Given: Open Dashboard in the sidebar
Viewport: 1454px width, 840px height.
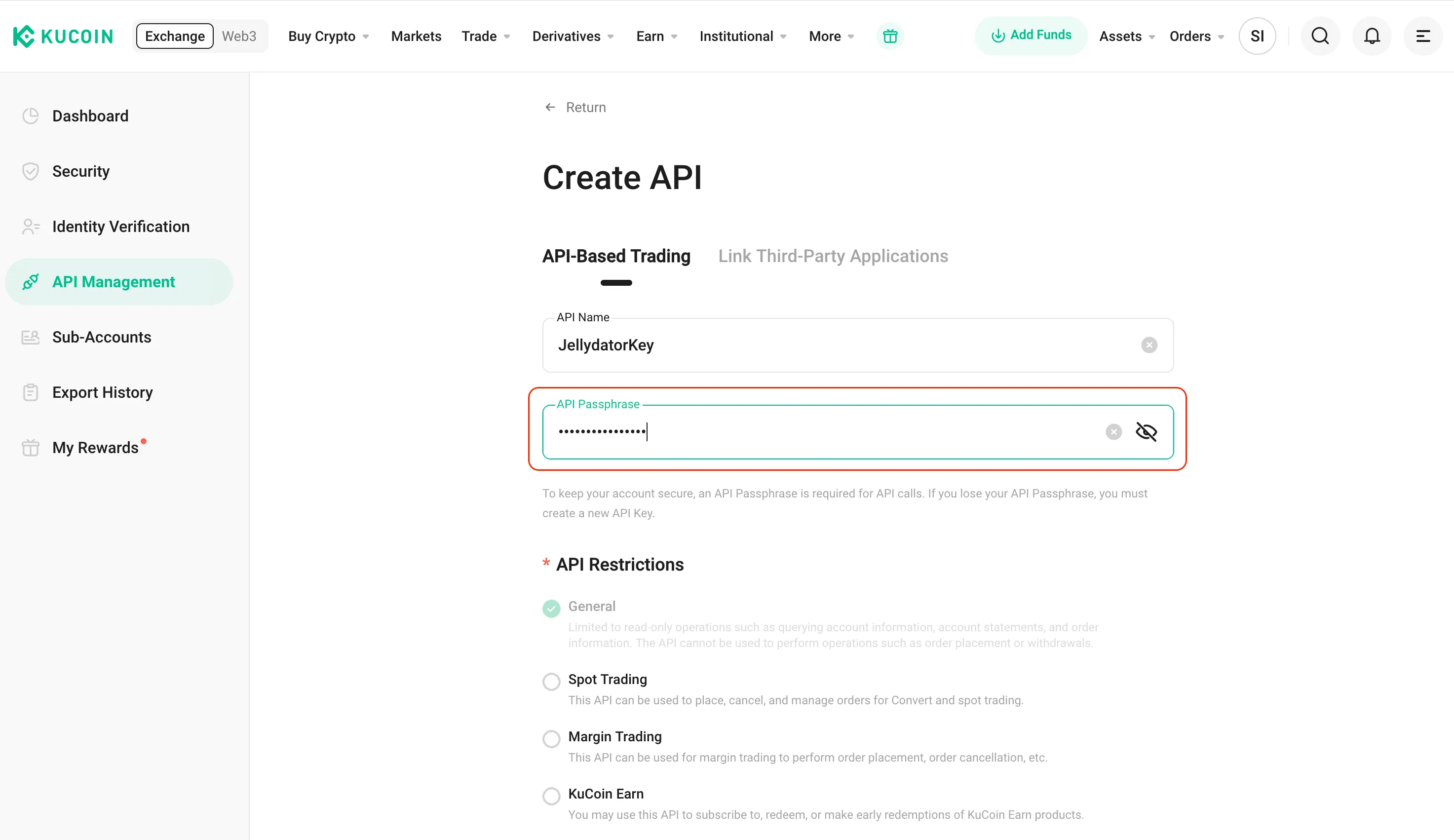Looking at the screenshot, I should coord(119,116).
